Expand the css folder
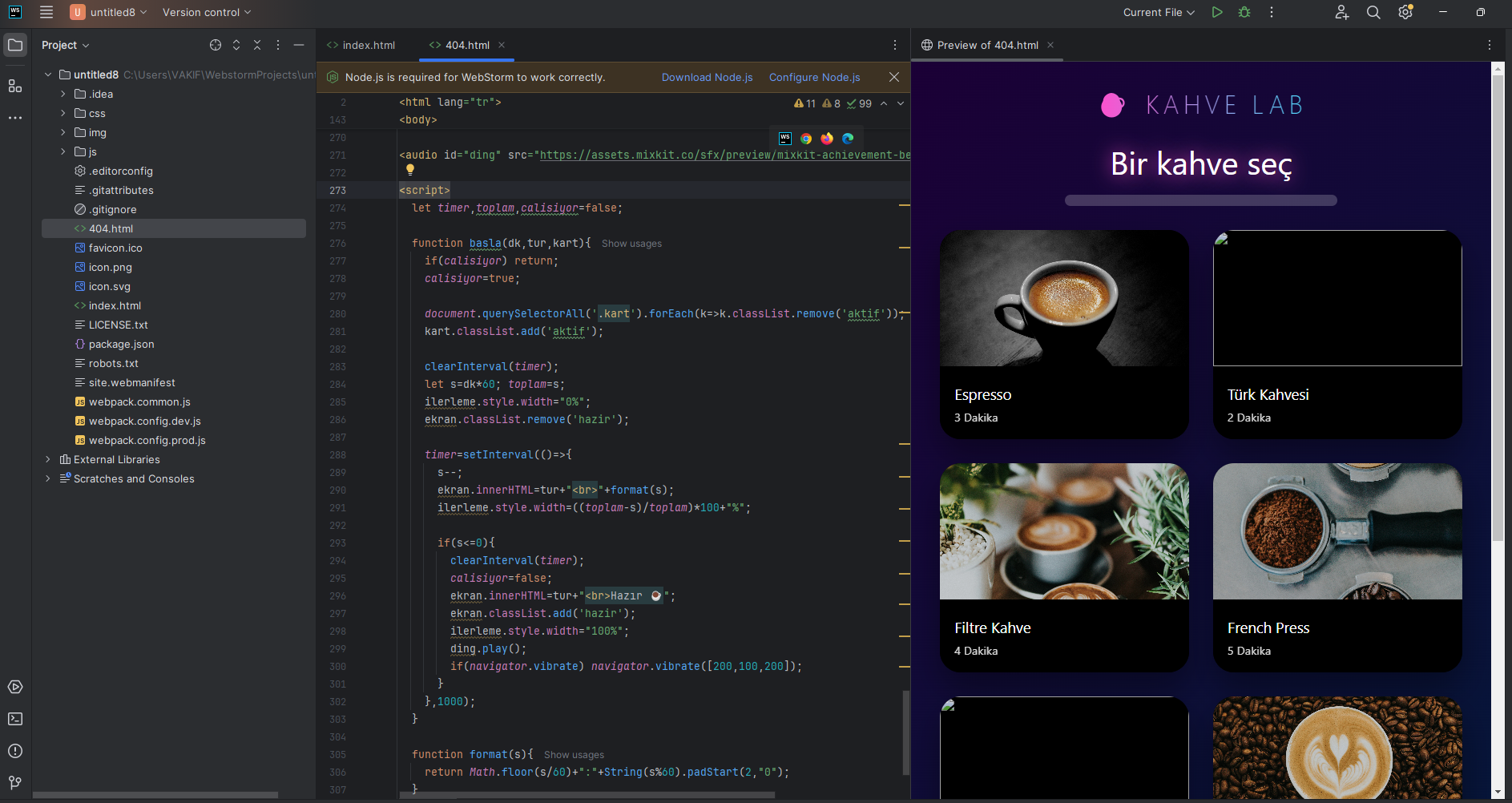 tap(63, 113)
